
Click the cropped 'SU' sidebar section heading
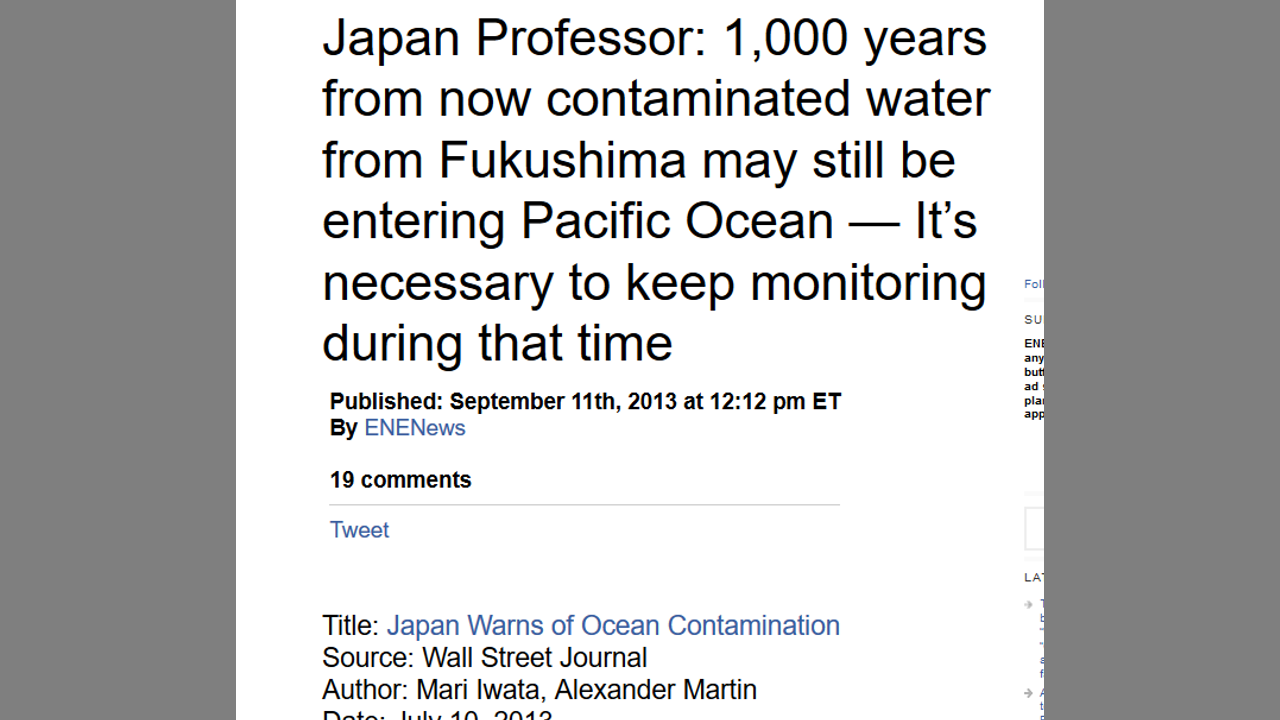1033,320
